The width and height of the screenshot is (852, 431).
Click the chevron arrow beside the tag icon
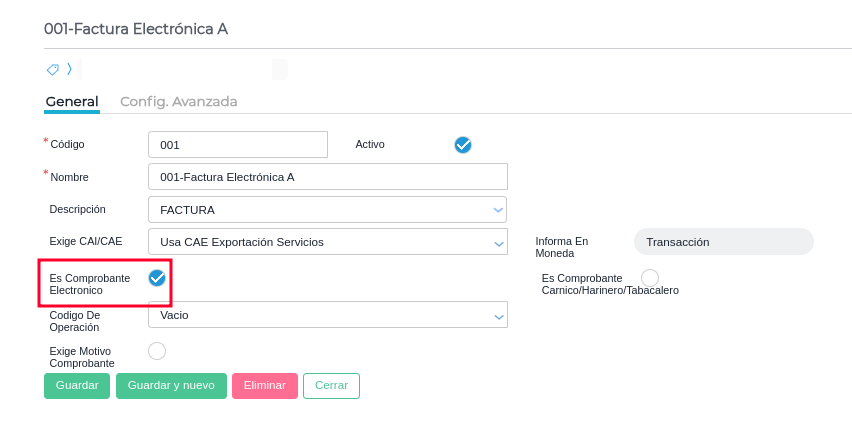coord(69,70)
